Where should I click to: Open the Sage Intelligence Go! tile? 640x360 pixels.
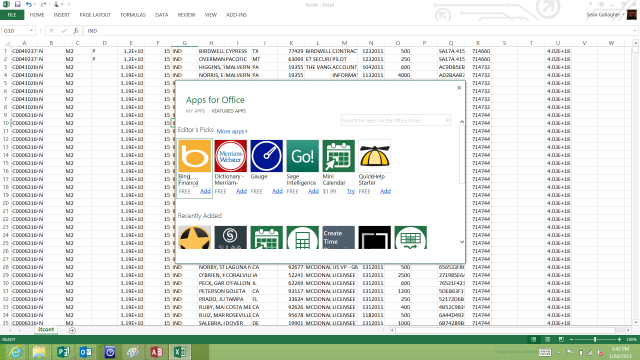302,156
